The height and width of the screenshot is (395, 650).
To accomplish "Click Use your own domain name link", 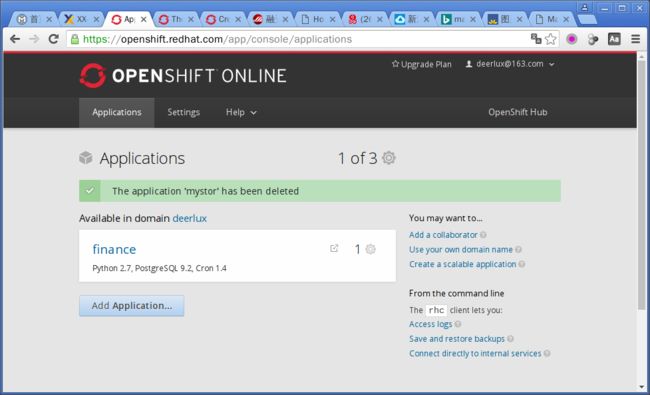I will (x=461, y=250).
